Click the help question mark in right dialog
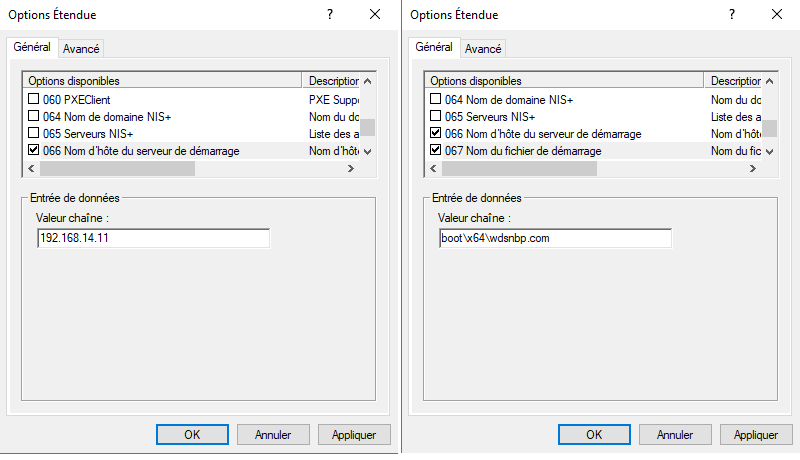The width and height of the screenshot is (800, 460). [x=732, y=15]
